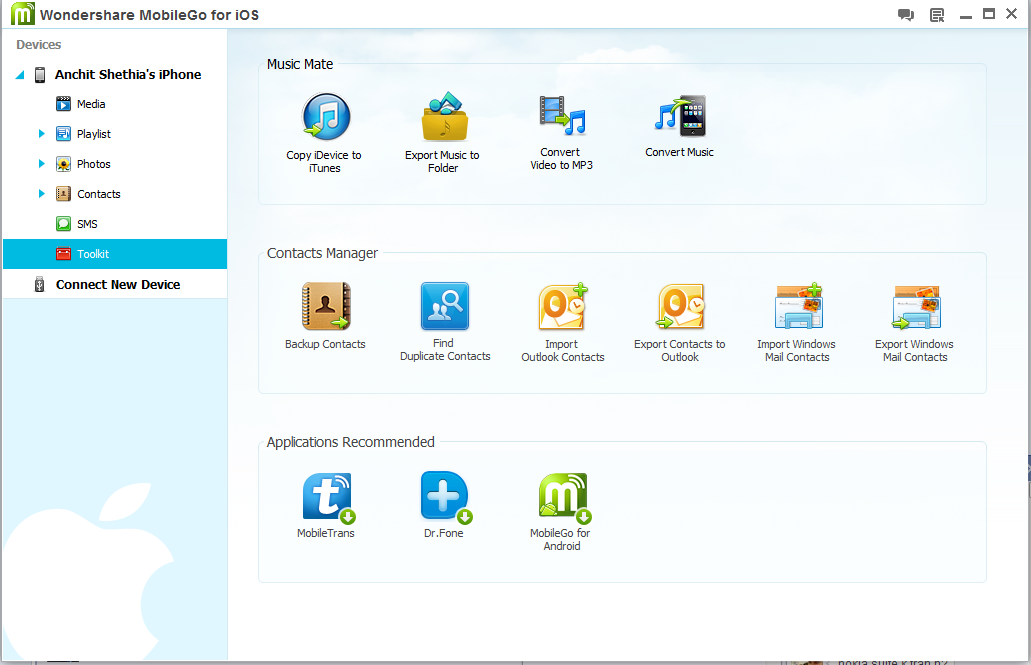Click the MobileGo logo in title bar

22,14
